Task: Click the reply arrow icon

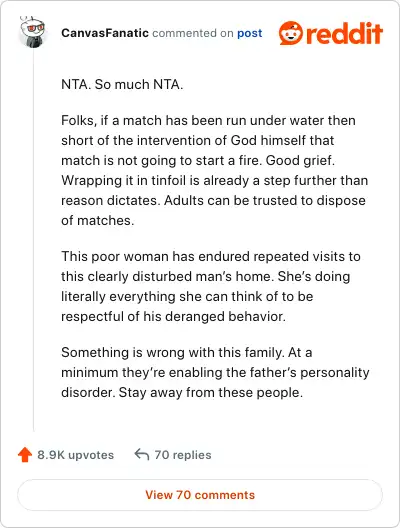Action: pyautogui.click(x=142, y=454)
